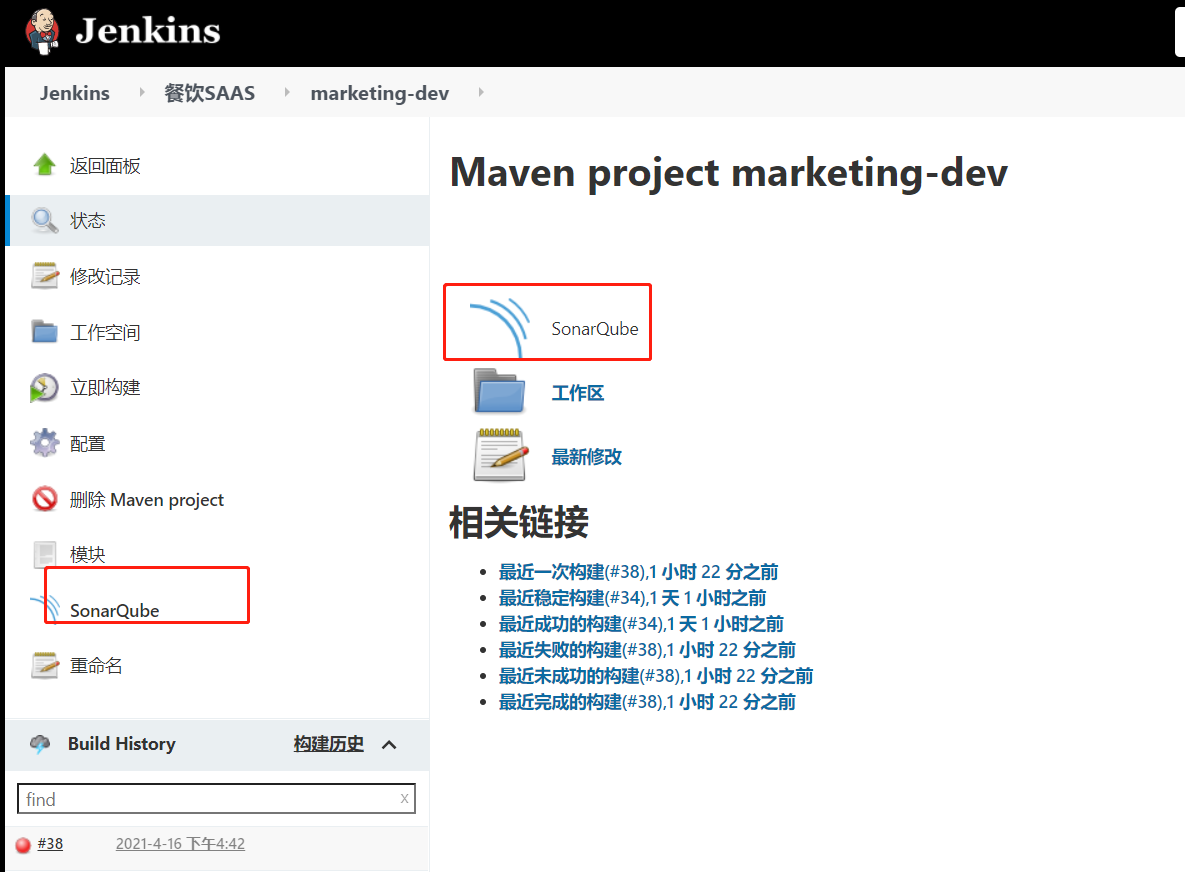Viewport: 1185px width, 872px height.
Task: Click the 重命名 notepad icon
Action: 45,665
